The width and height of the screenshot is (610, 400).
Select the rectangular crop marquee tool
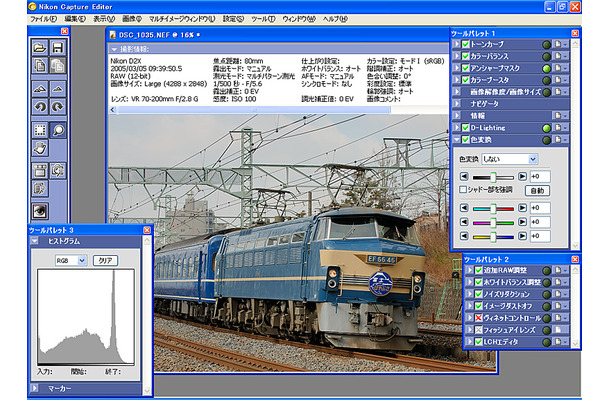pyautogui.click(x=40, y=130)
